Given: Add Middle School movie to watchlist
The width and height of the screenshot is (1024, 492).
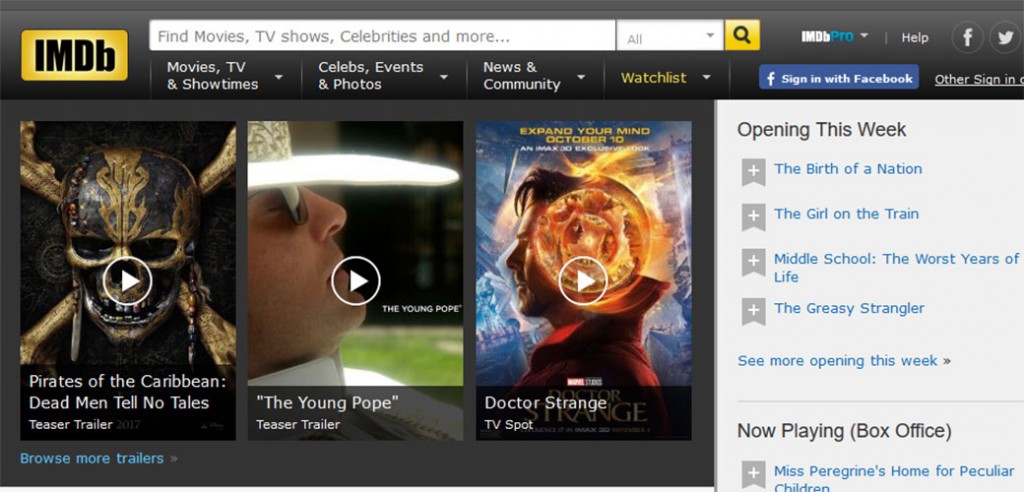Looking at the screenshot, I should (x=754, y=262).
